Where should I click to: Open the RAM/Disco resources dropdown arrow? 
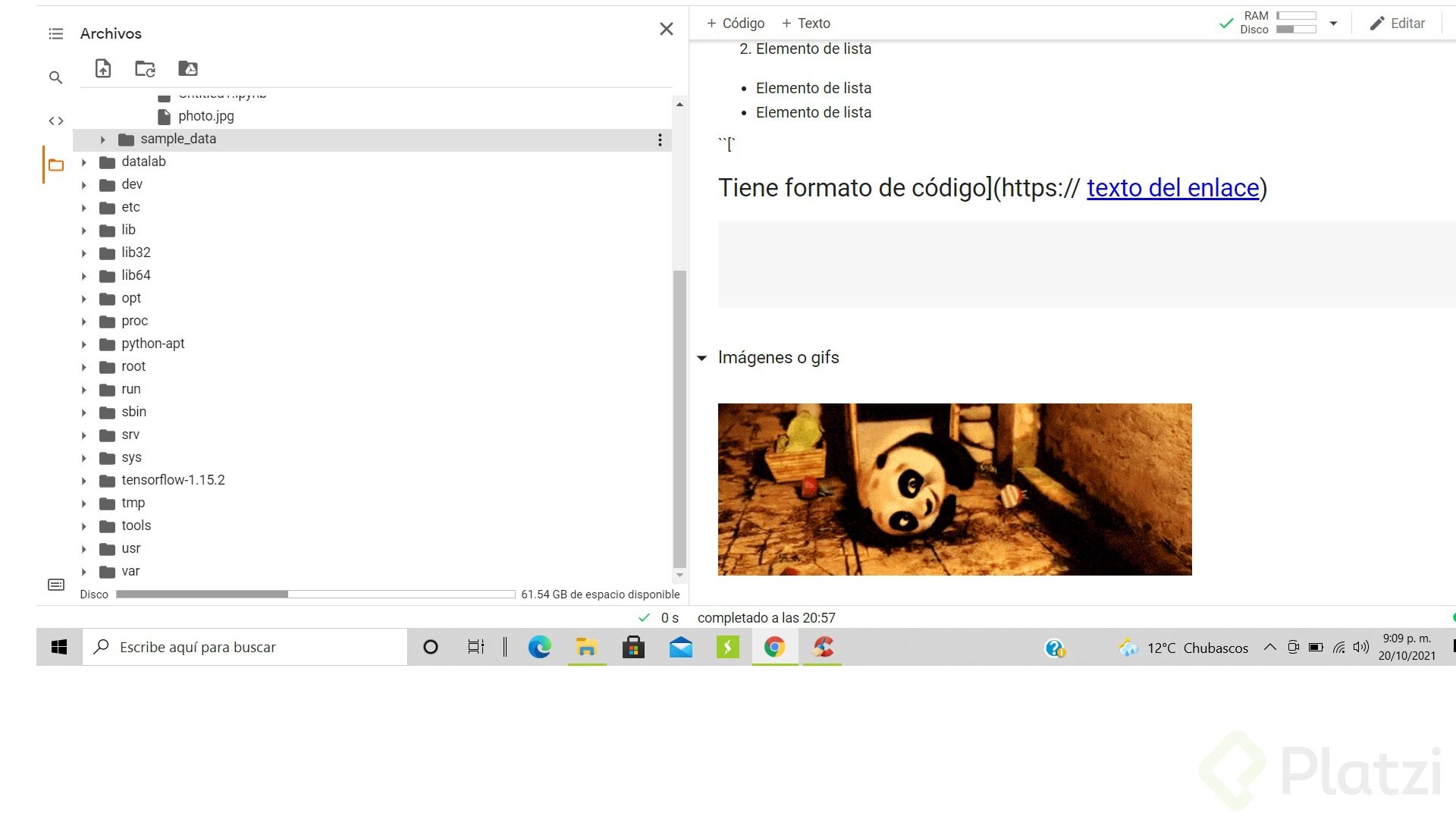[x=1333, y=24]
